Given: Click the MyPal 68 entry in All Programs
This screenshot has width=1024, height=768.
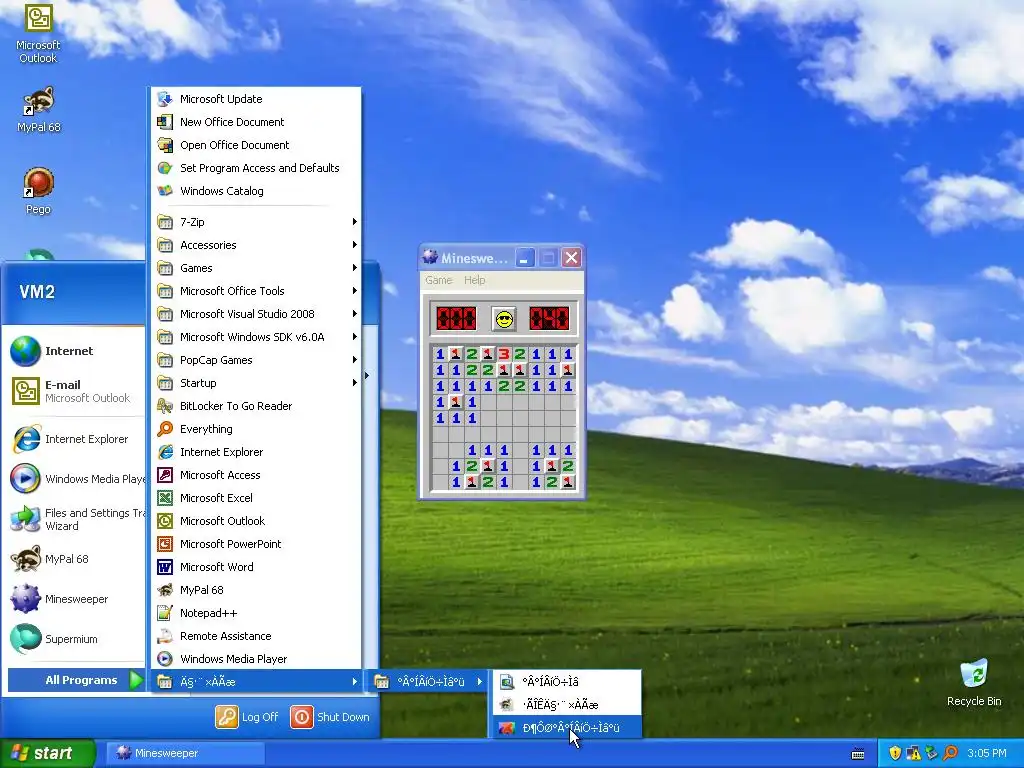Looking at the screenshot, I should click(256, 590).
